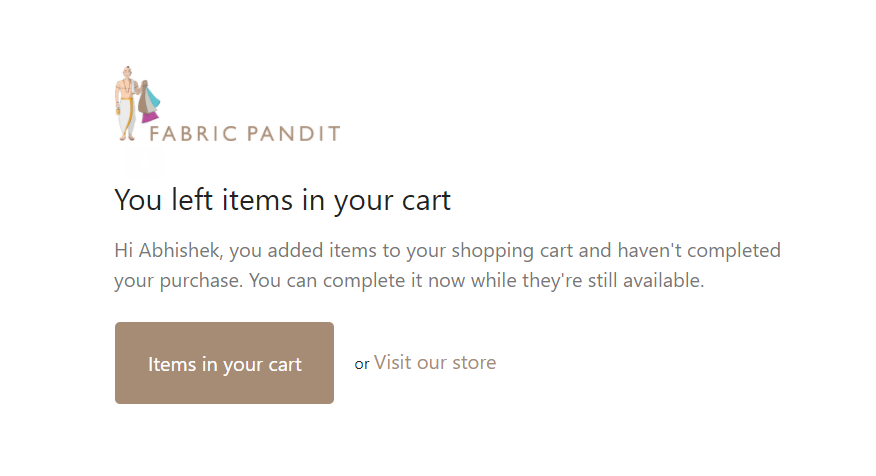Click the FABRIC word in the logo
The image size is (876, 476).
pos(194,134)
